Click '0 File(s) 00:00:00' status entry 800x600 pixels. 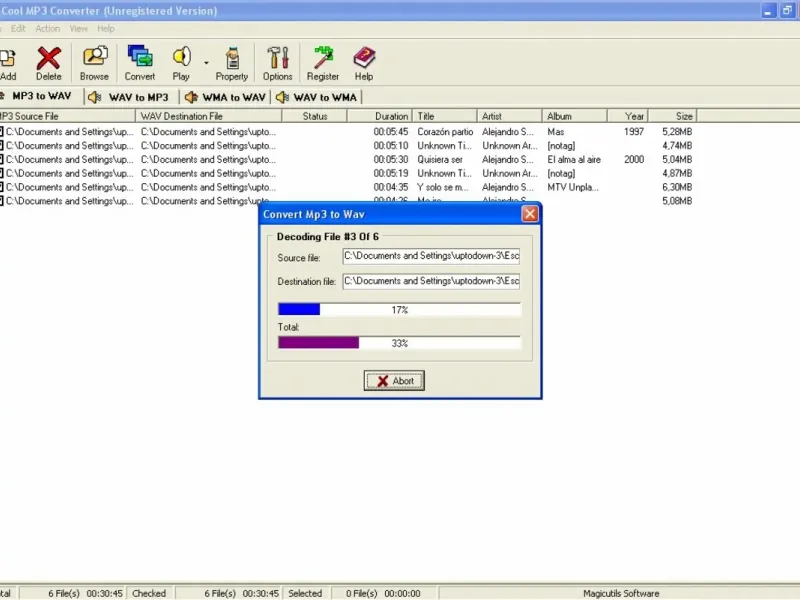pyautogui.click(x=383, y=593)
